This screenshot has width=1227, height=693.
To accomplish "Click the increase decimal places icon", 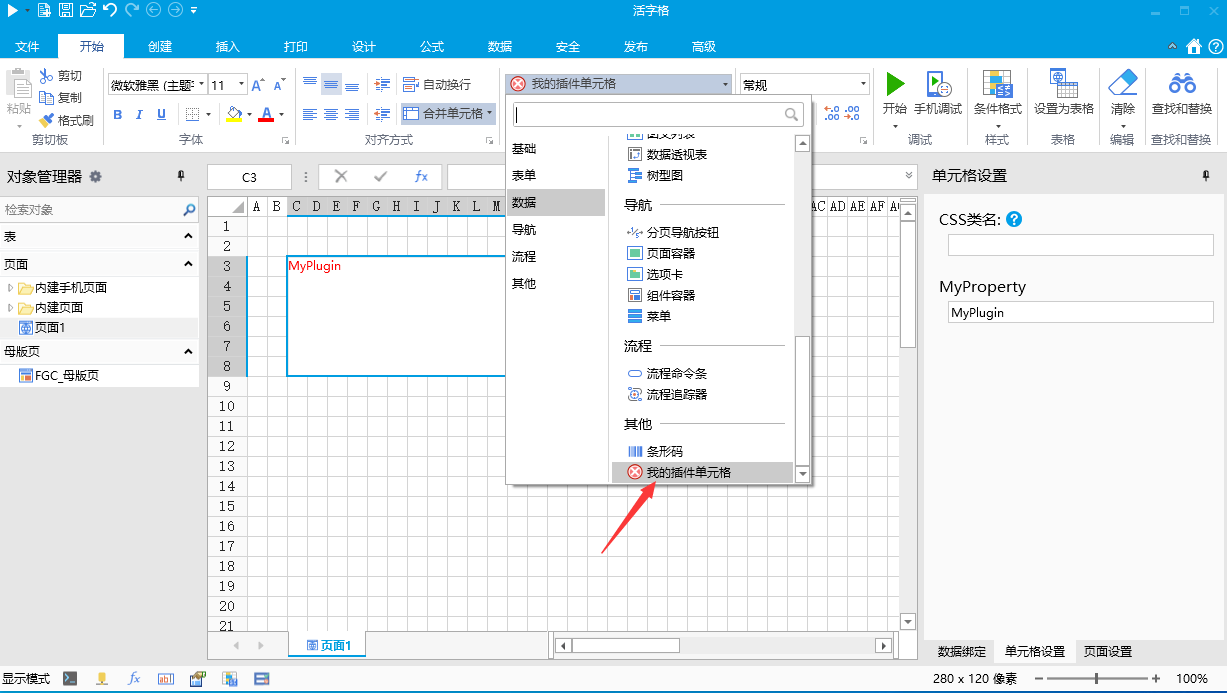I will click(x=832, y=113).
